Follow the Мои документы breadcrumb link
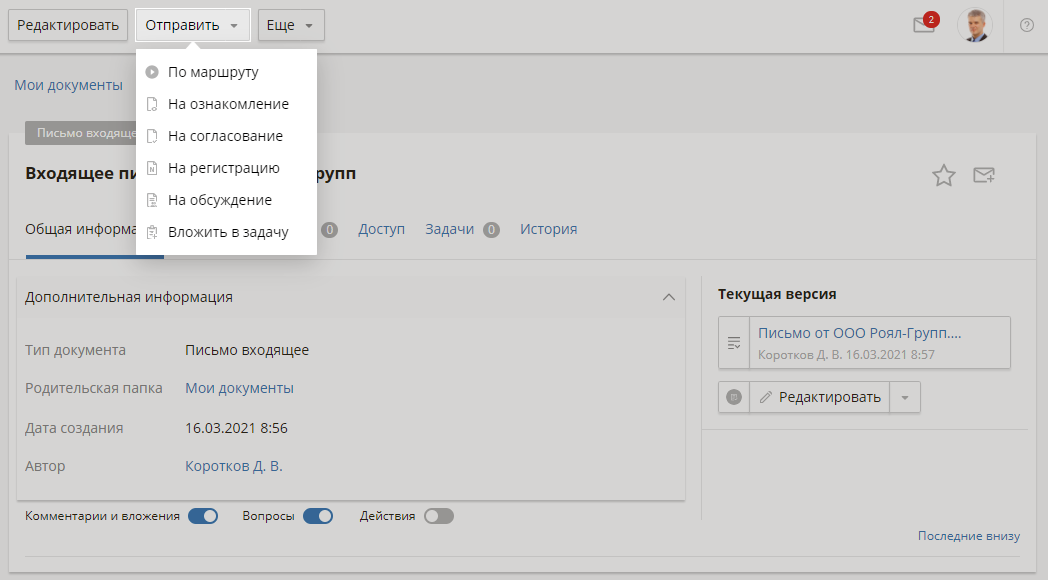1048x580 pixels. tap(69, 85)
